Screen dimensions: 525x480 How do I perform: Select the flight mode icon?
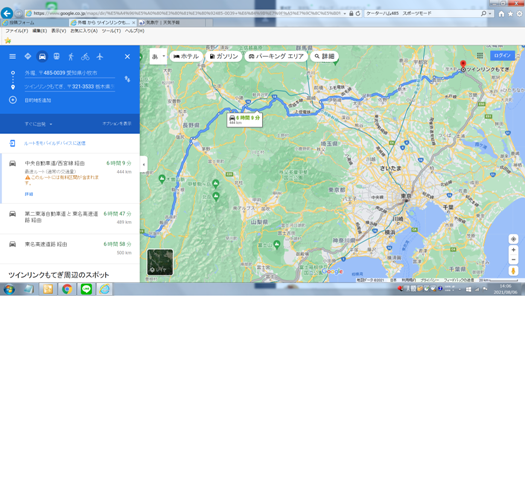pyautogui.click(x=100, y=56)
